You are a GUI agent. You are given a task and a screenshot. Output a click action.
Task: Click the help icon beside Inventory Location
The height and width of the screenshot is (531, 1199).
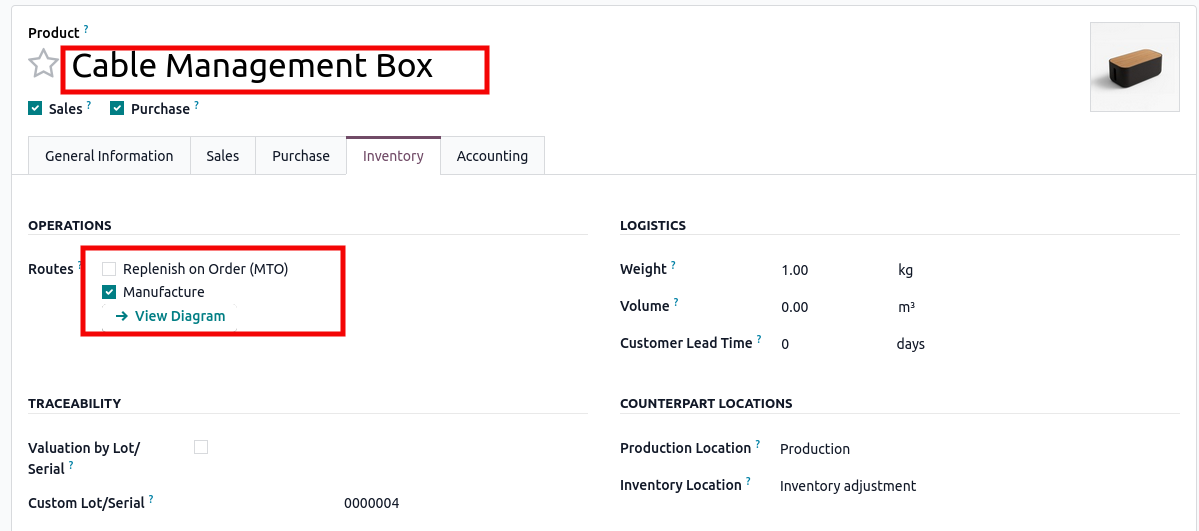749,482
